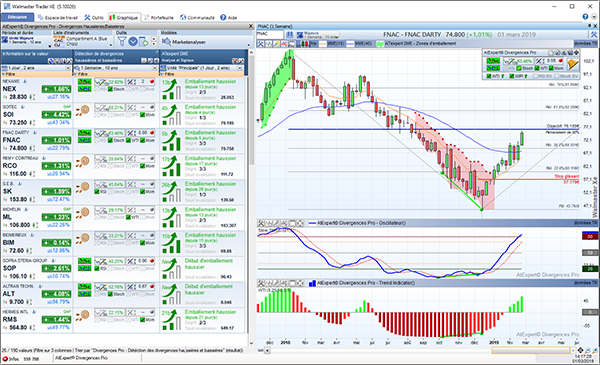Toggle RSI checkbox in the SK row

[x=97, y=191]
